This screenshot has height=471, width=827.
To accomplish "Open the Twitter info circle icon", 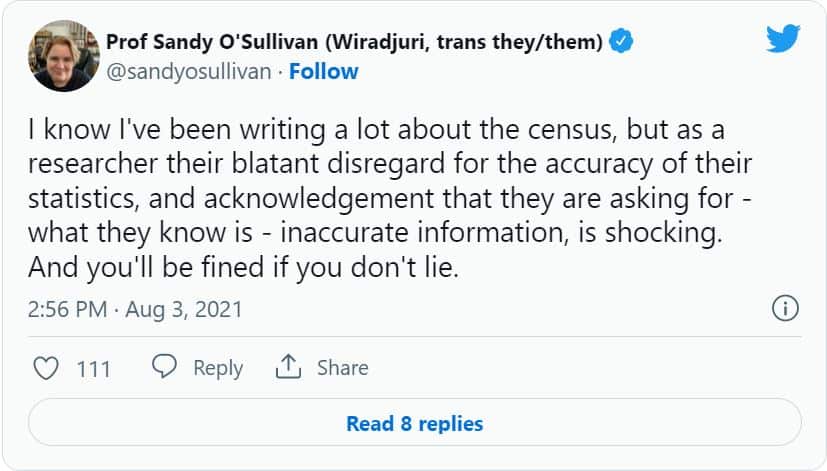I will pos(786,309).
